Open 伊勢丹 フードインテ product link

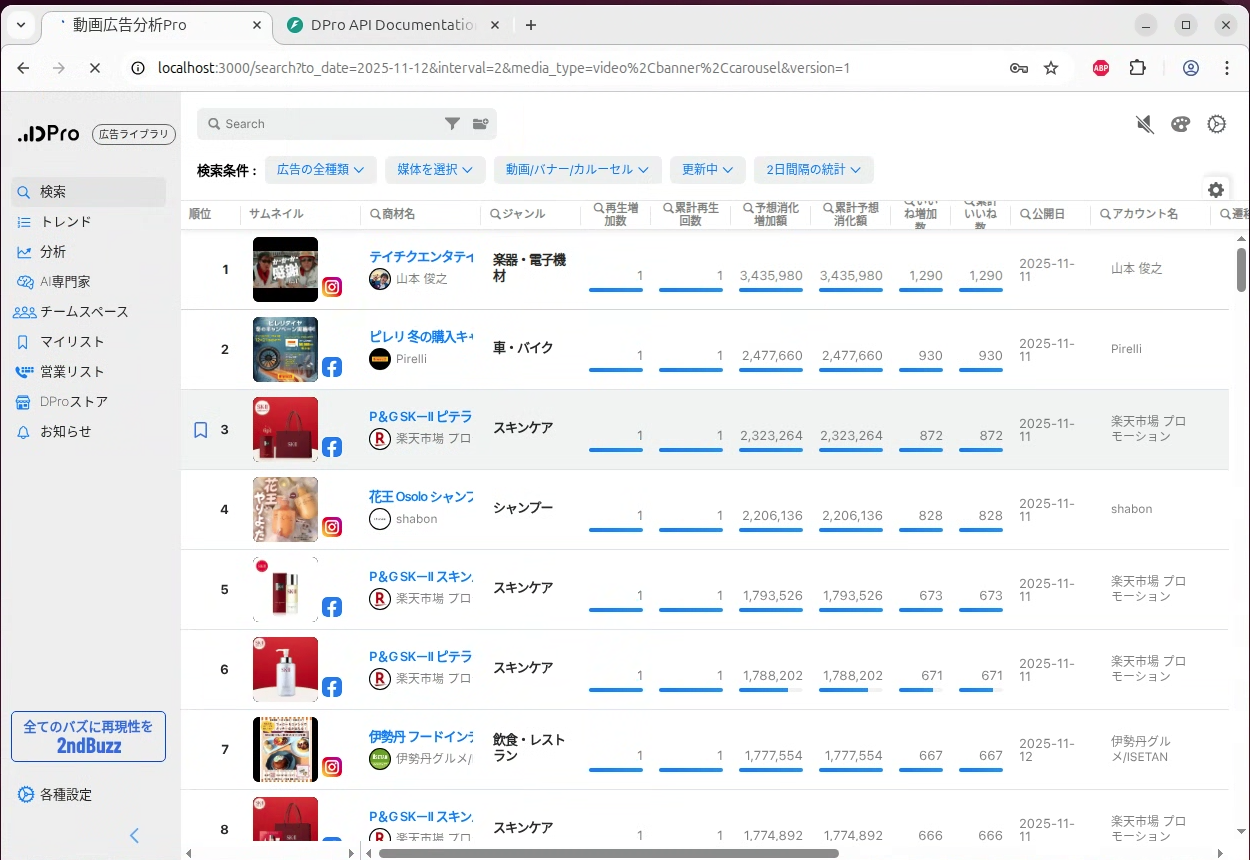point(421,737)
